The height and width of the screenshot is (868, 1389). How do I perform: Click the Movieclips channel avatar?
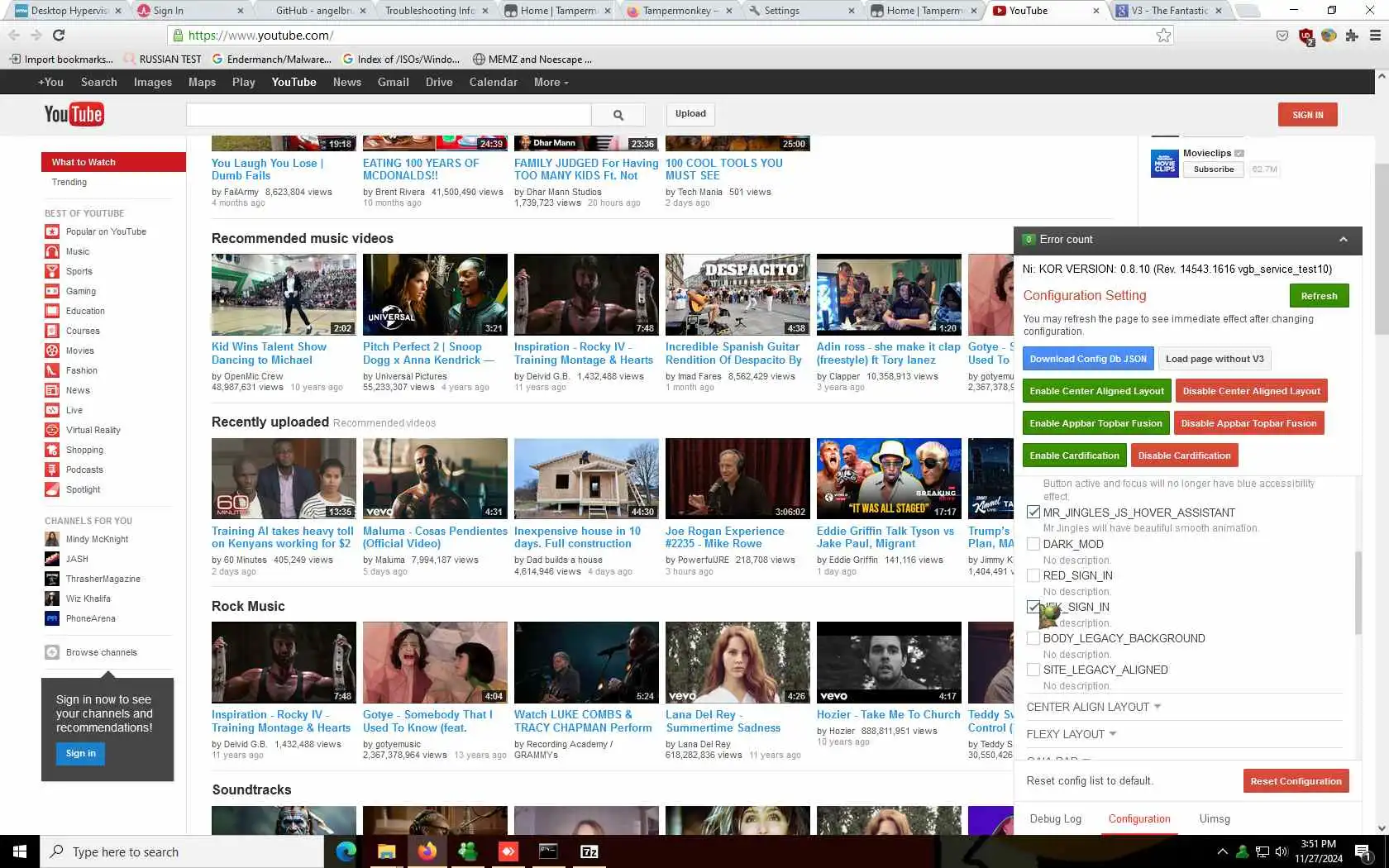pyautogui.click(x=1165, y=164)
